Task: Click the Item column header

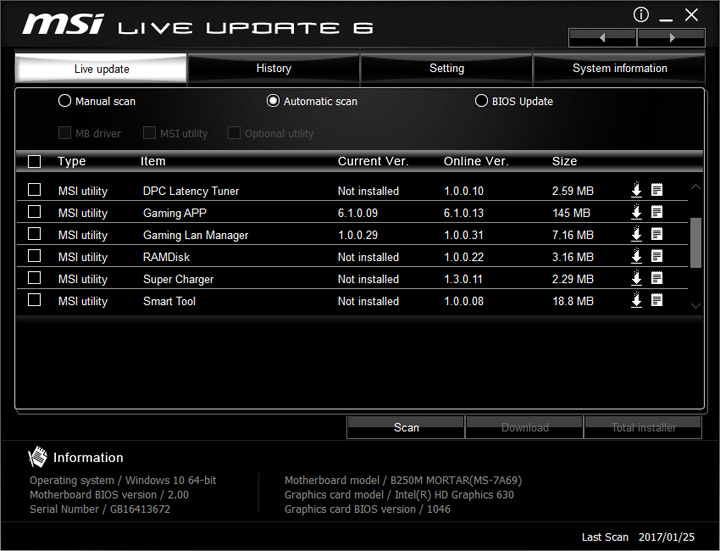Action: pyautogui.click(x=153, y=161)
